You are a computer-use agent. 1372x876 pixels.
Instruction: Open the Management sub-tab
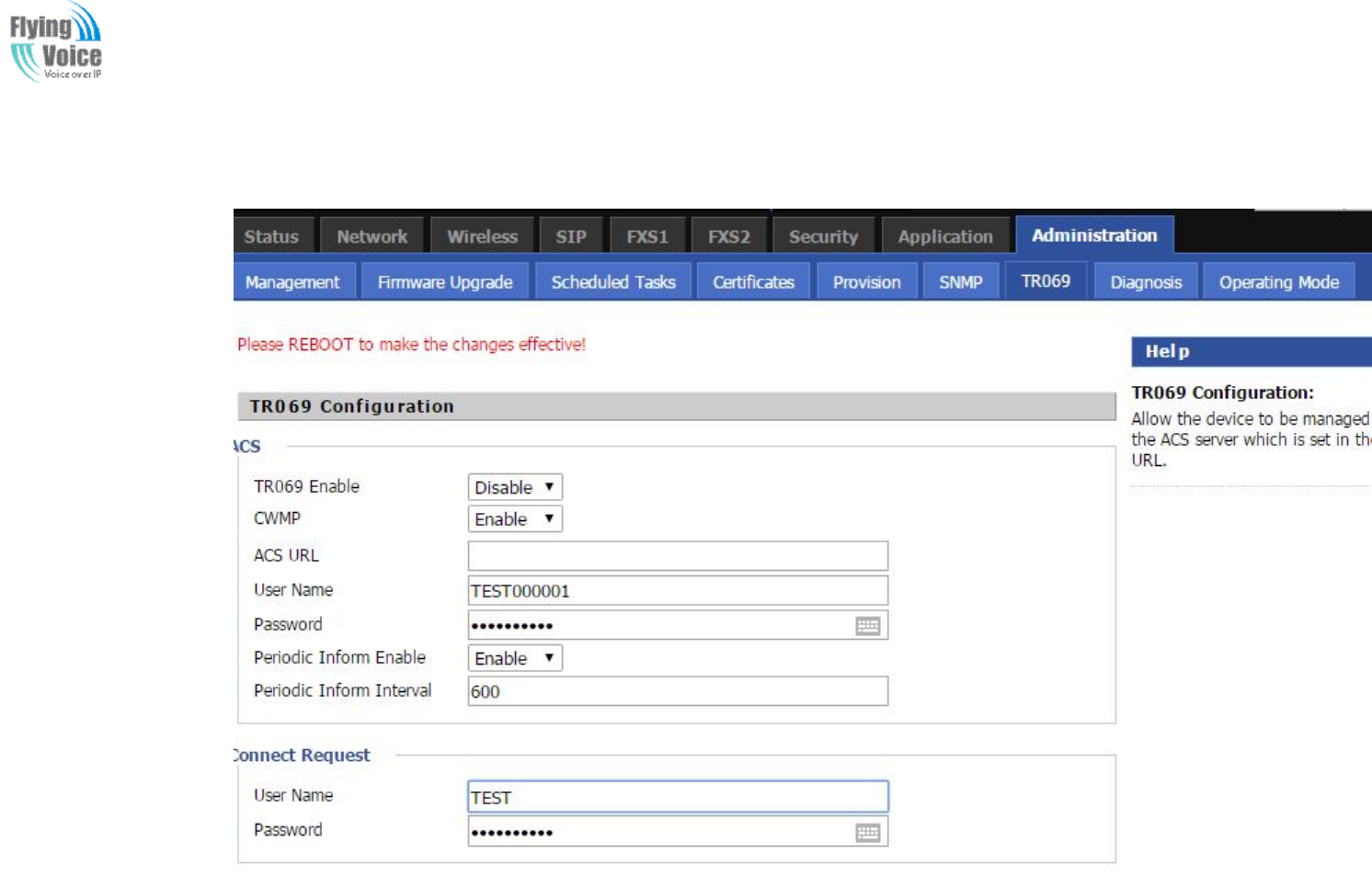(292, 282)
